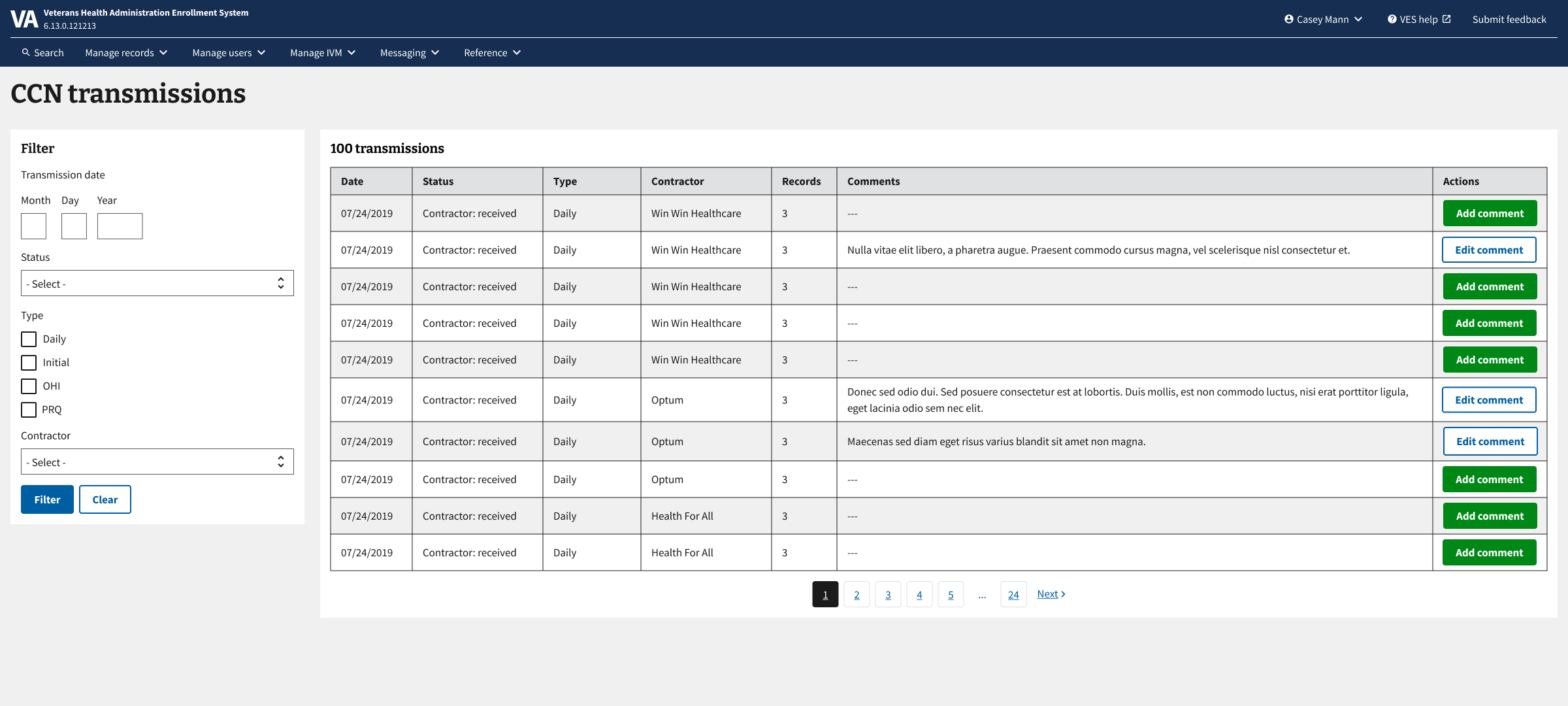The image size is (1568, 706).
Task: Click the Contractor select up-down arrows
Action: click(281, 462)
